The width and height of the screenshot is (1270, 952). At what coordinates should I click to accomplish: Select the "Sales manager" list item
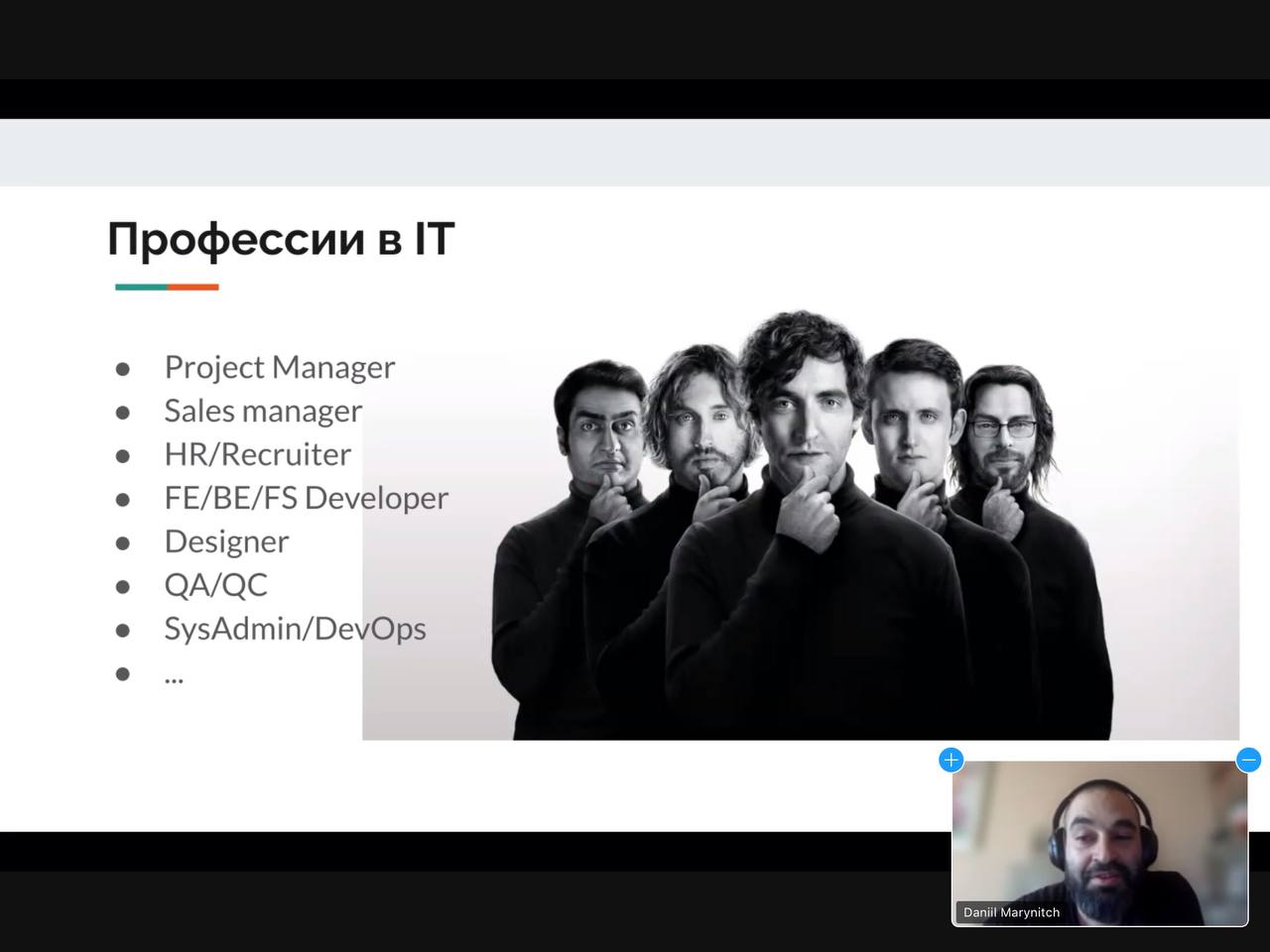(x=263, y=411)
